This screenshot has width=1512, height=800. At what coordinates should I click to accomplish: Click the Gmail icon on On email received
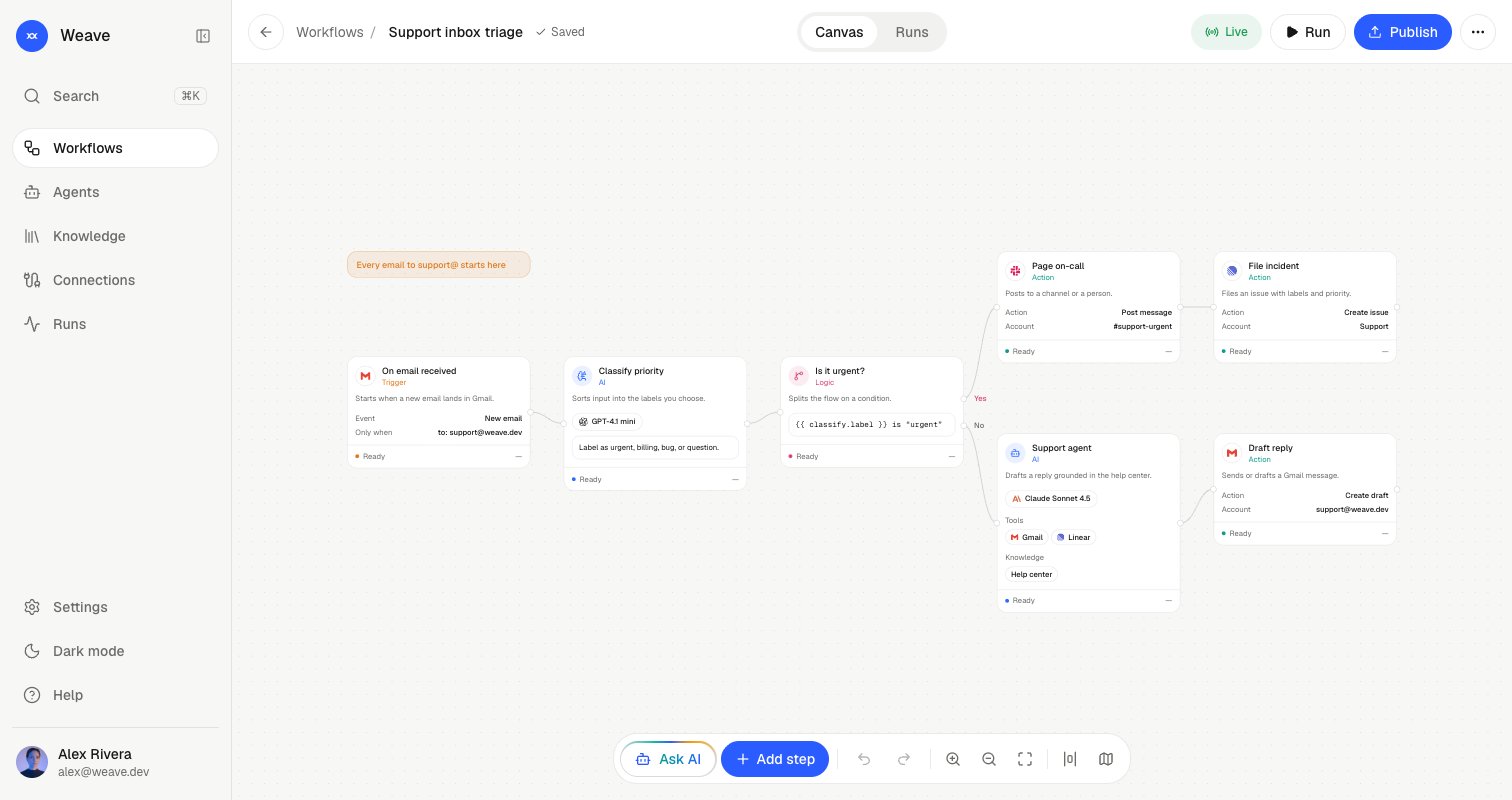click(366, 376)
